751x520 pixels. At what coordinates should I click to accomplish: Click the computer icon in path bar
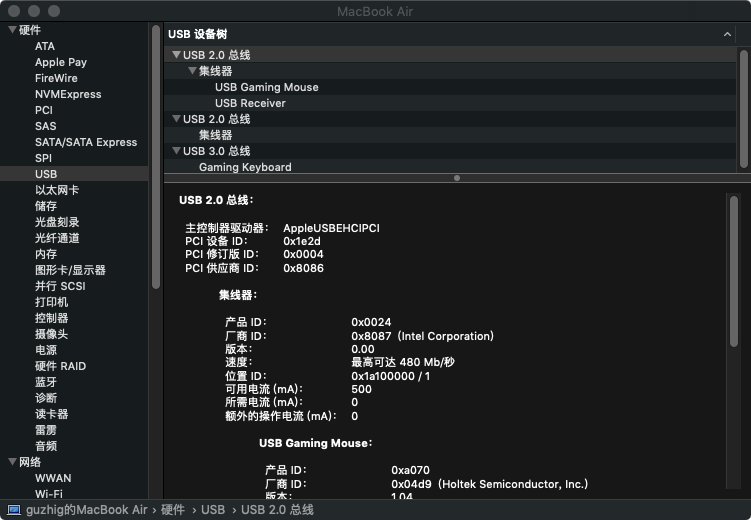pos(14,510)
